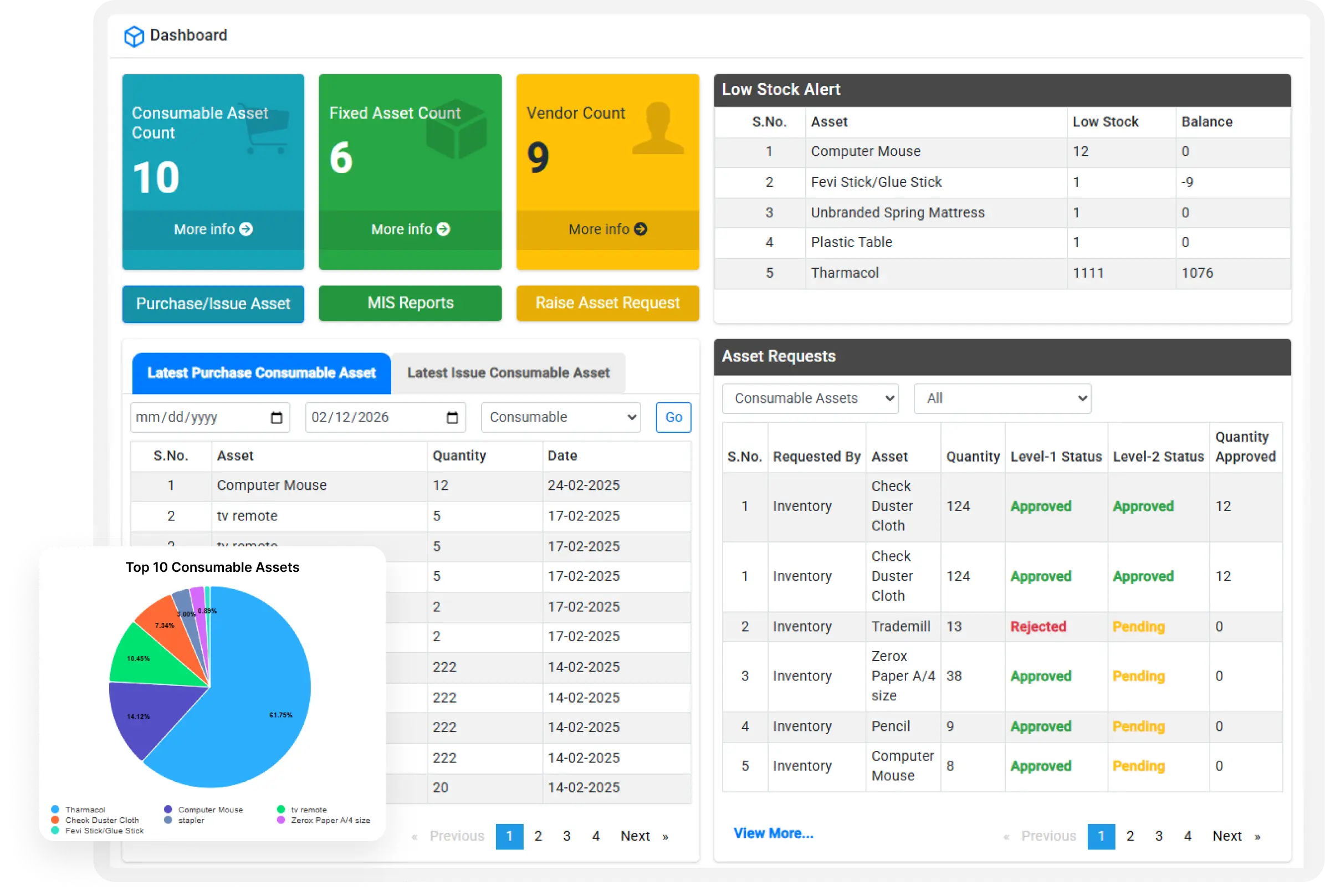Click the arrow icon in the Fixed Asset card
The image size is (1325, 896).
(443, 229)
